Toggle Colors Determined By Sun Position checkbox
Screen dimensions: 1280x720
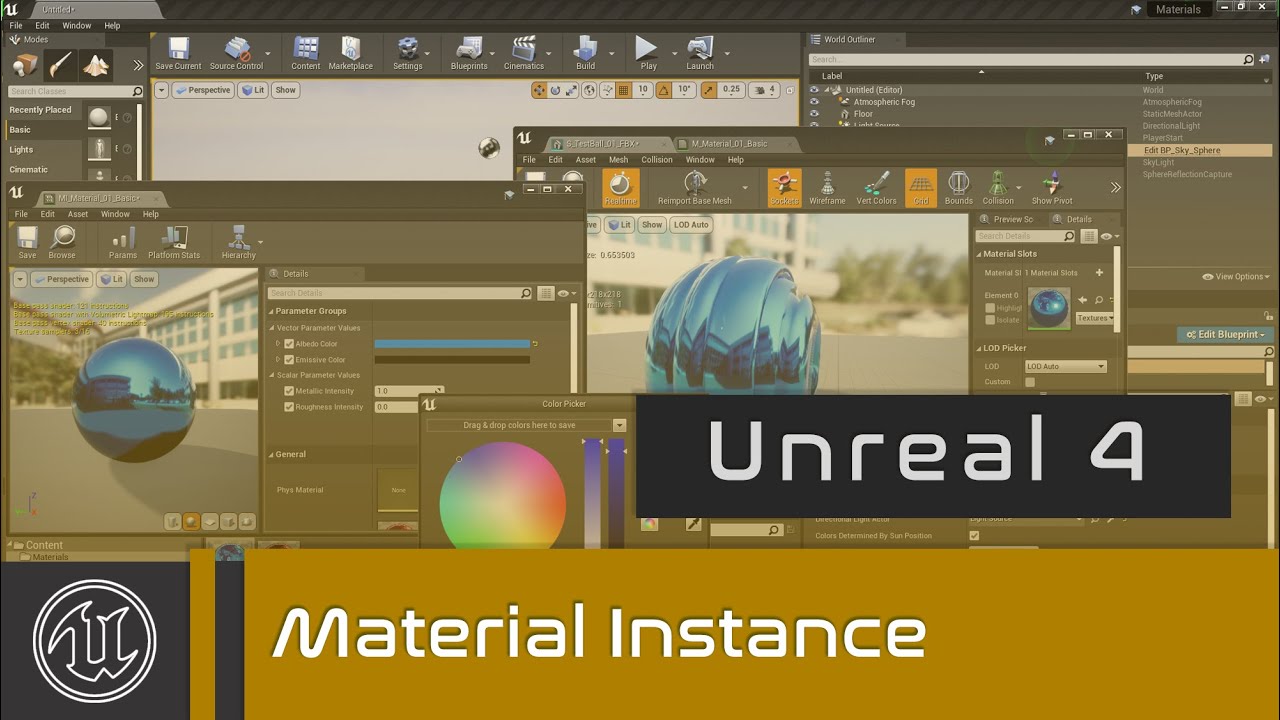click(x=975, y=536)
